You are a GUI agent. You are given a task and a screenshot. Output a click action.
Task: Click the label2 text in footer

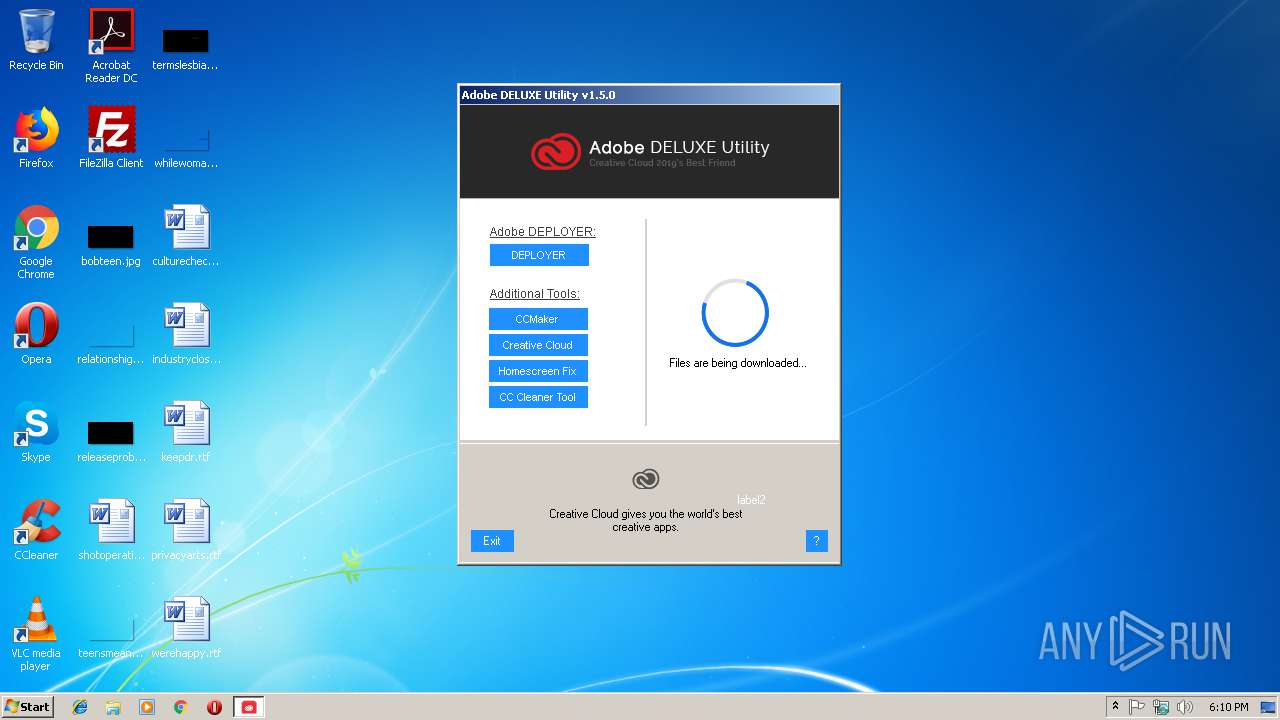(x=751, y=499)
